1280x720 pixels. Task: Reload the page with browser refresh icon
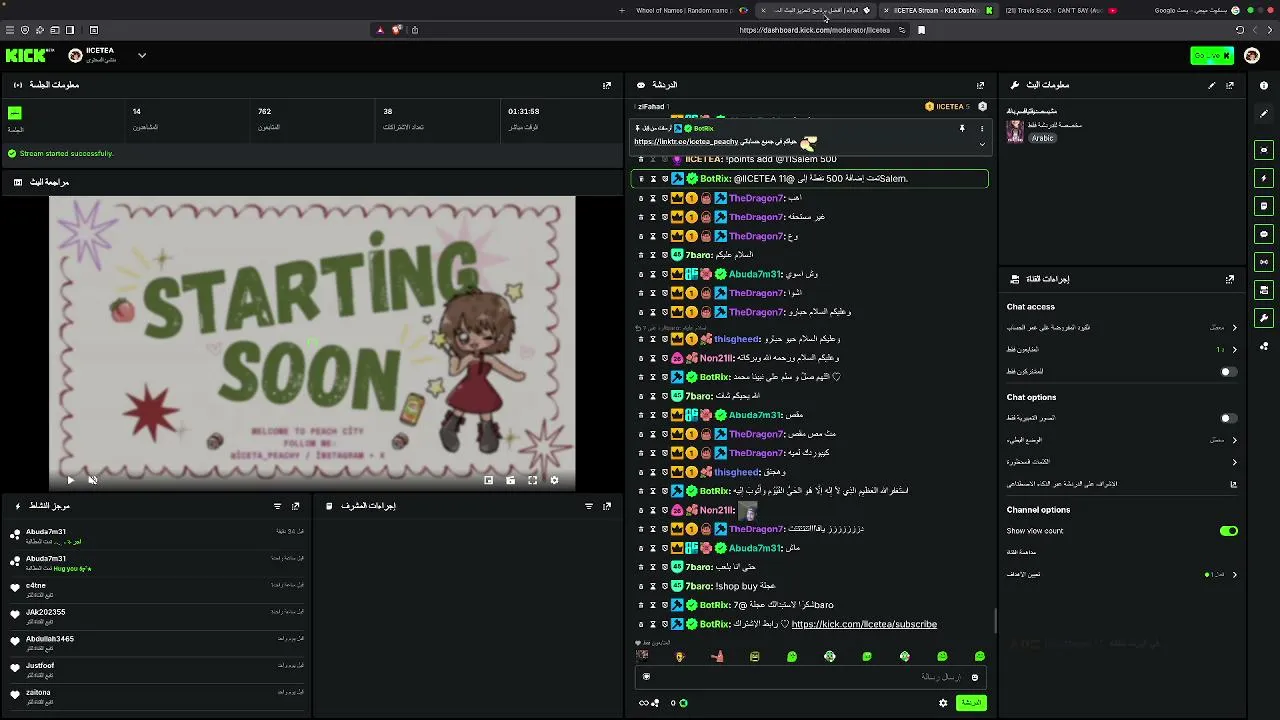click(1240, 30)
